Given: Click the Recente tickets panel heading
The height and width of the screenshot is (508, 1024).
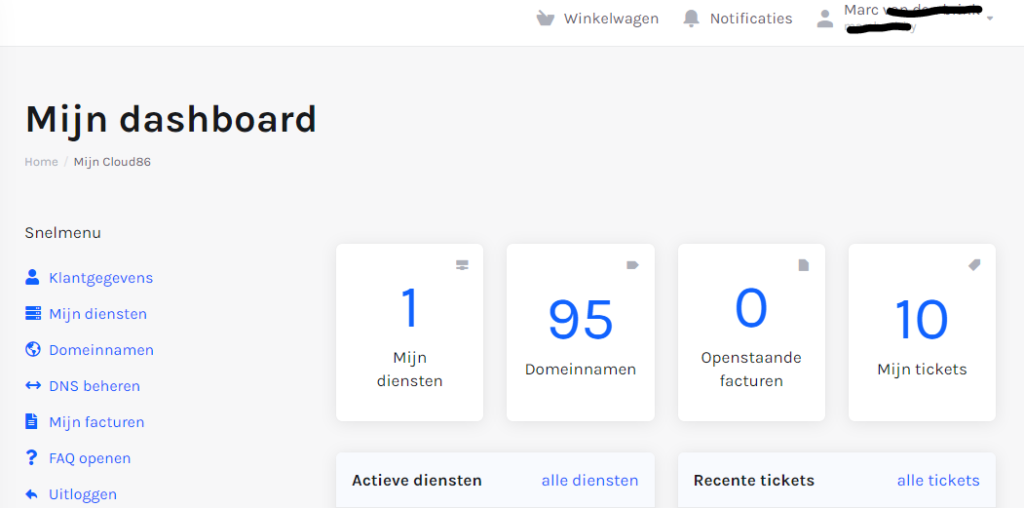Looking at the screenshot, I should [x=754, y=481].
